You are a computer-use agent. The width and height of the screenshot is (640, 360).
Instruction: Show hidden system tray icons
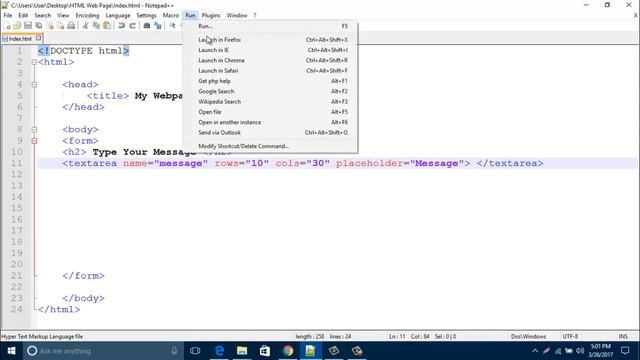535,351
